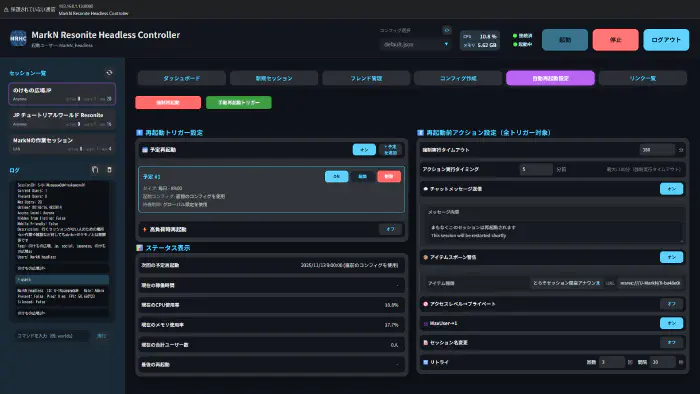
Task: Toggle the 予定再起動 on/off switch
Action: [364, 150]
